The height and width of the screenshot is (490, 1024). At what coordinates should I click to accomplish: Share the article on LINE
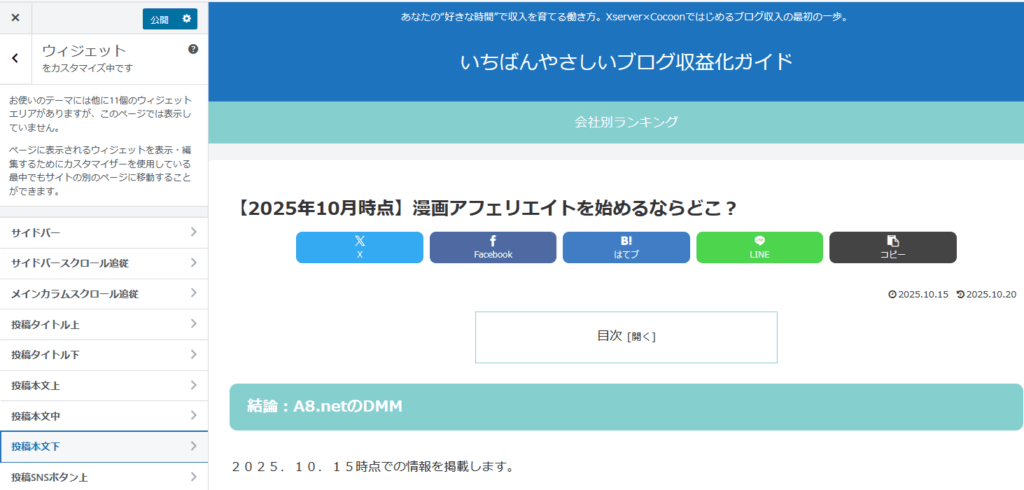point(759,247)
